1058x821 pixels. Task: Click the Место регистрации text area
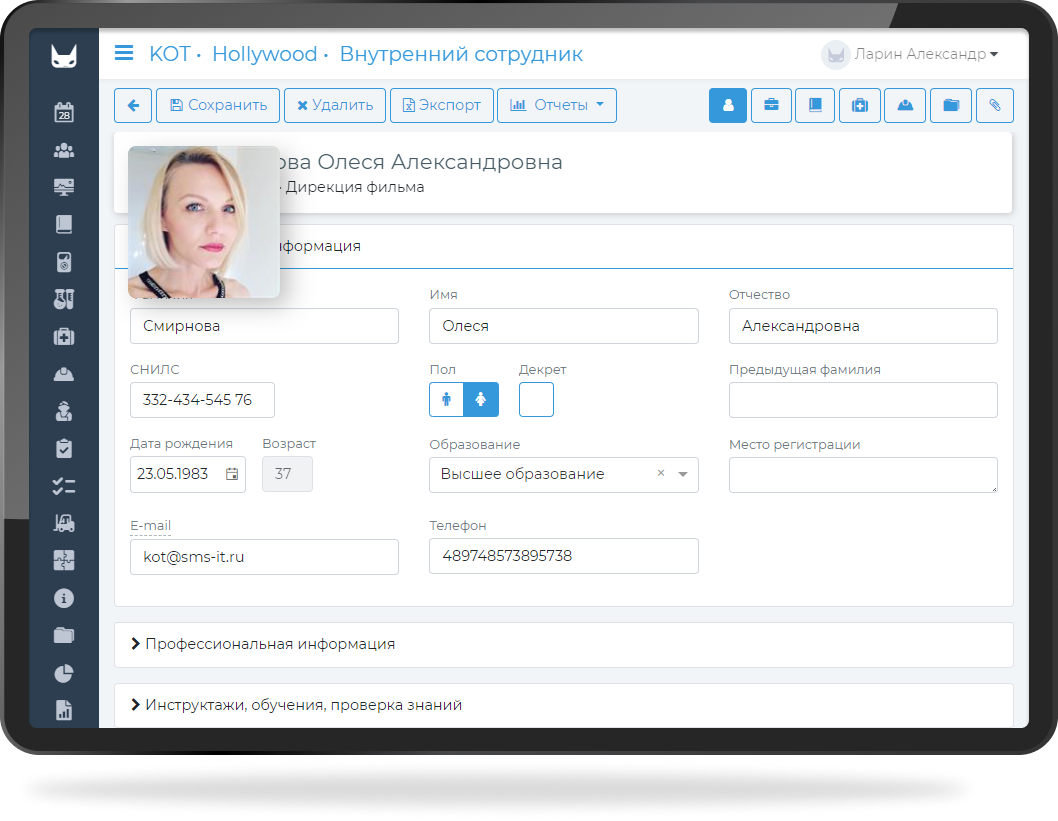point(863,475)
